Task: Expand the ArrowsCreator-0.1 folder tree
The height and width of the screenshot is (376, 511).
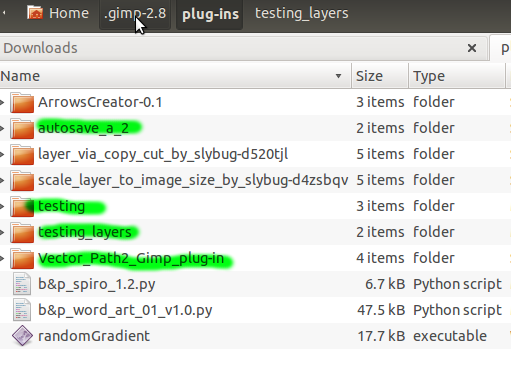Action: (x=2, y=102)
